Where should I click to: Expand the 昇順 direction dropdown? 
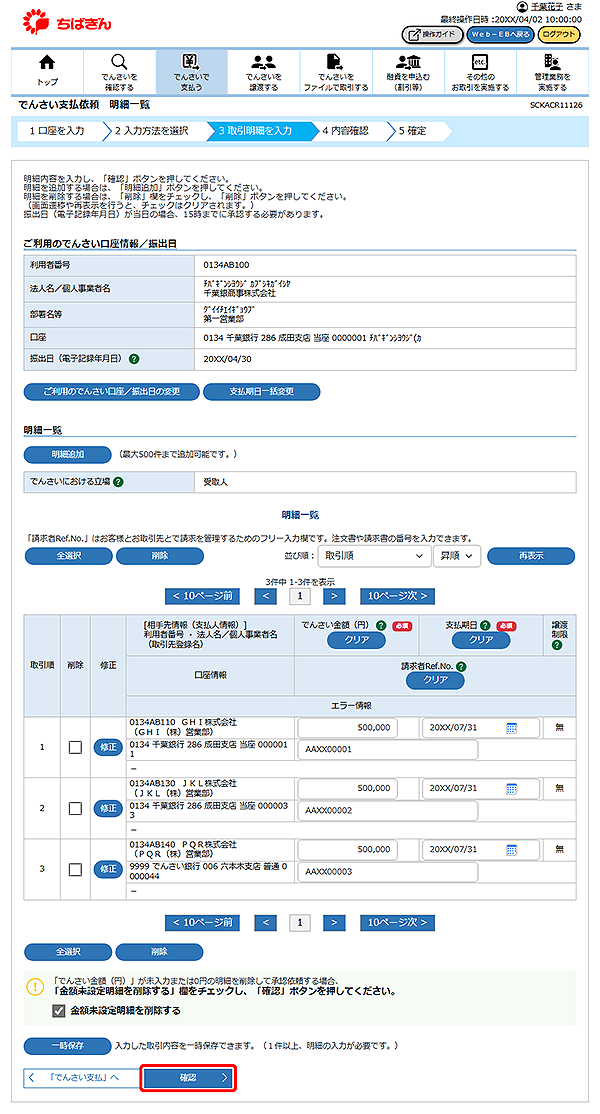(456, 555)
